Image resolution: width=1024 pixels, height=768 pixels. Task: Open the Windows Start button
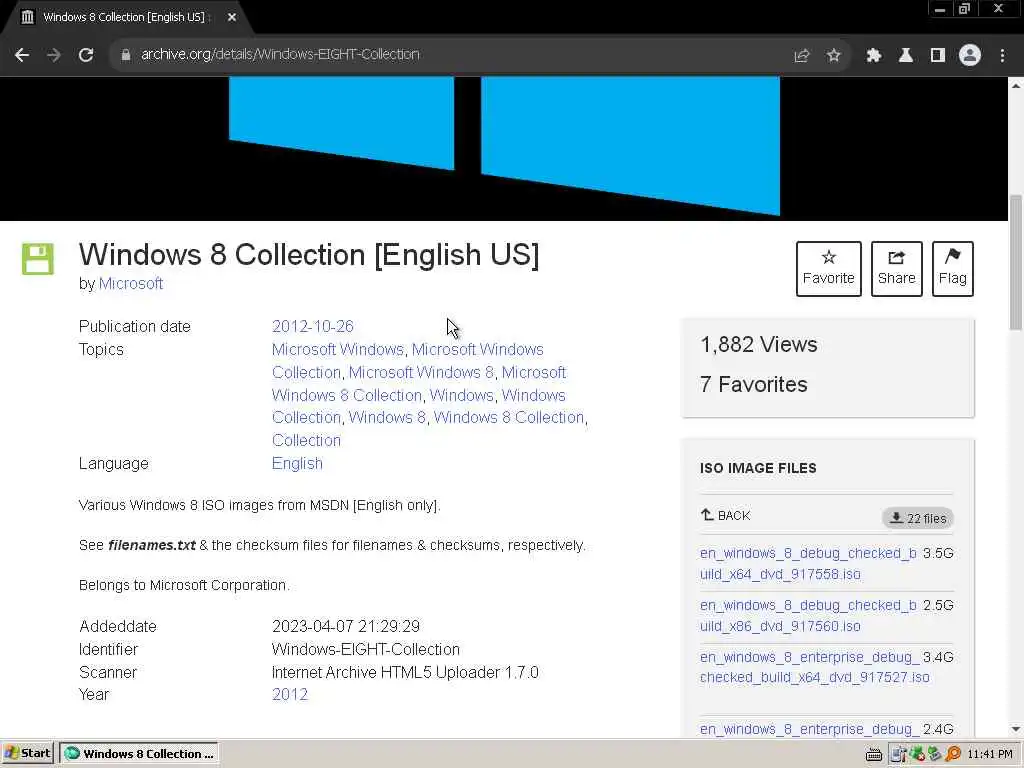click(x=27, y=753)
